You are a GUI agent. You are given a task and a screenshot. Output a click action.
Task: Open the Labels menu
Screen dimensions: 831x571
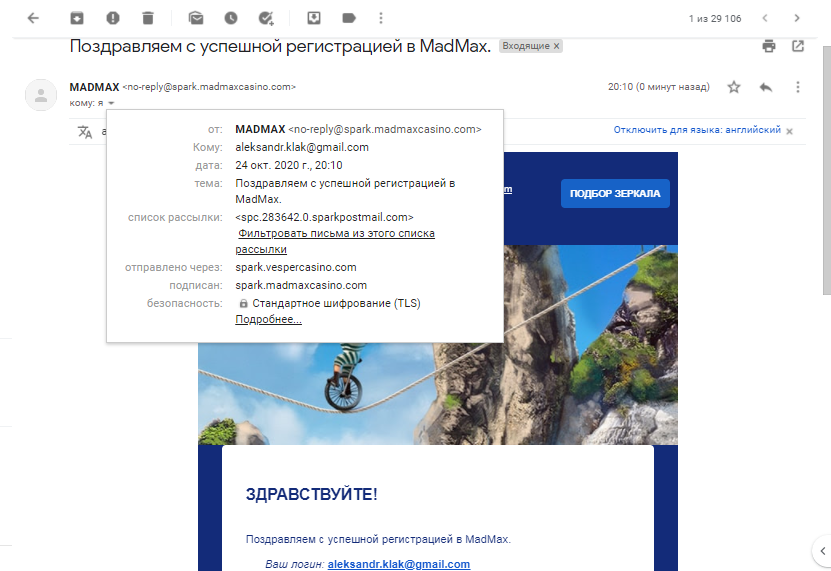coord(349,19)
